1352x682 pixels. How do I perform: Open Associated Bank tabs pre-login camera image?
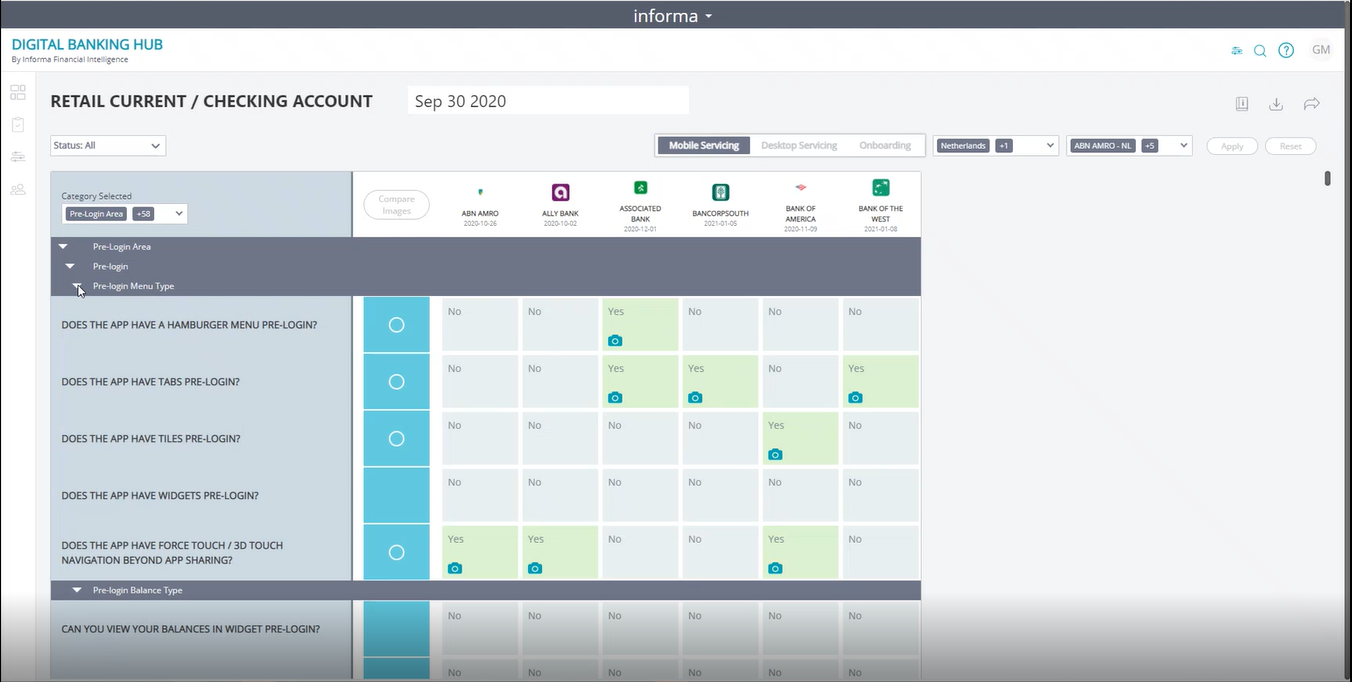click(615, 398)
